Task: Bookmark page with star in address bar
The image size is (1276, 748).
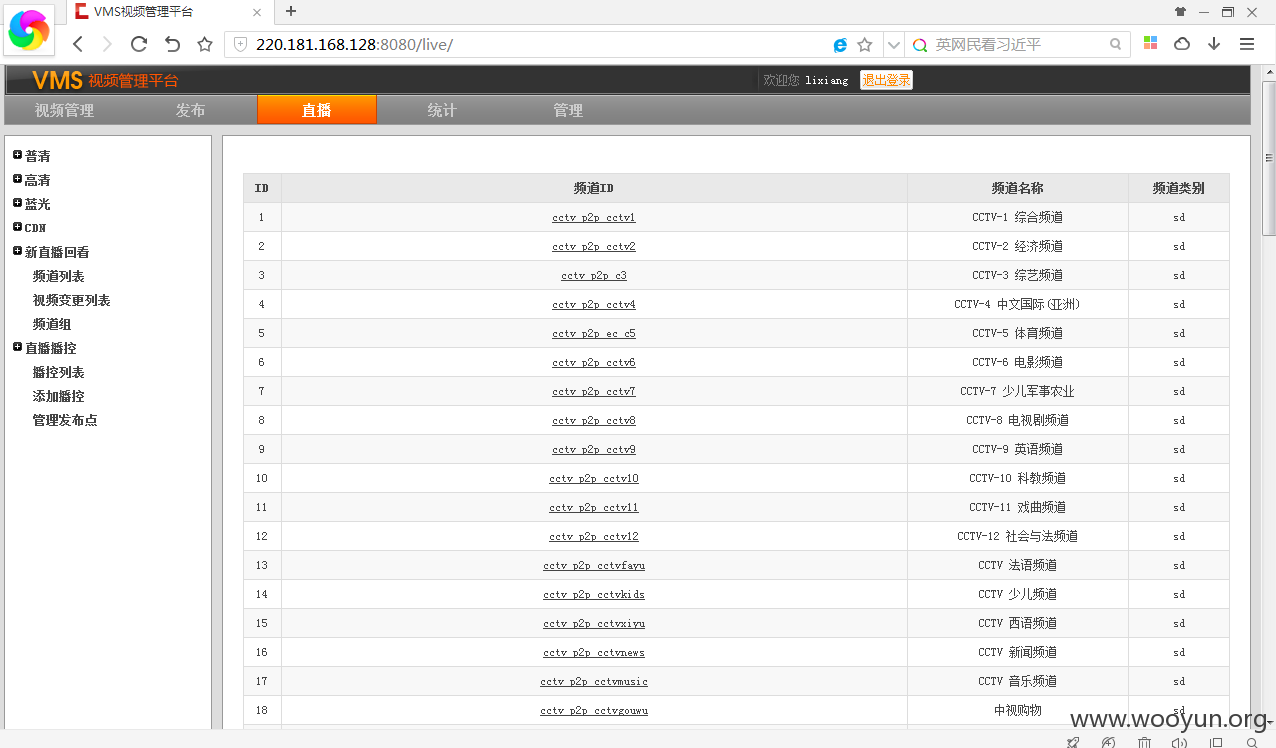Action: pyautogui.click(x=865, y=45)
